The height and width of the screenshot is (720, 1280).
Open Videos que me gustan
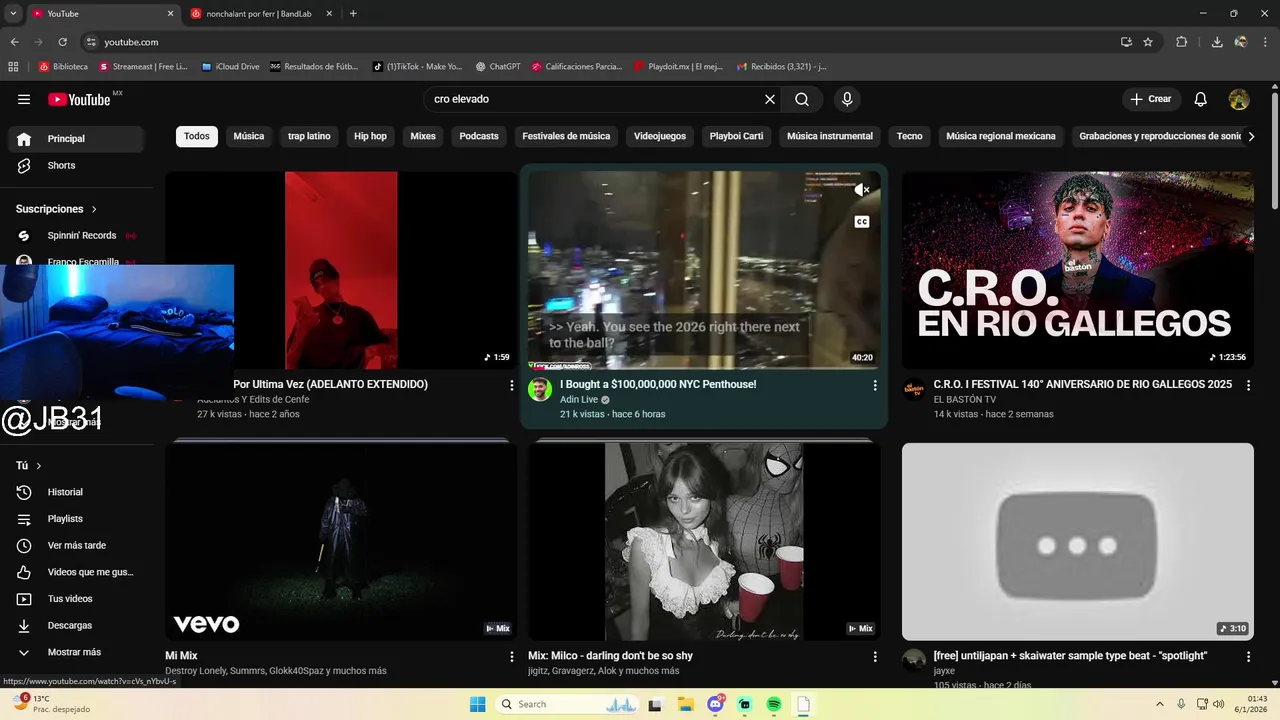76,572
